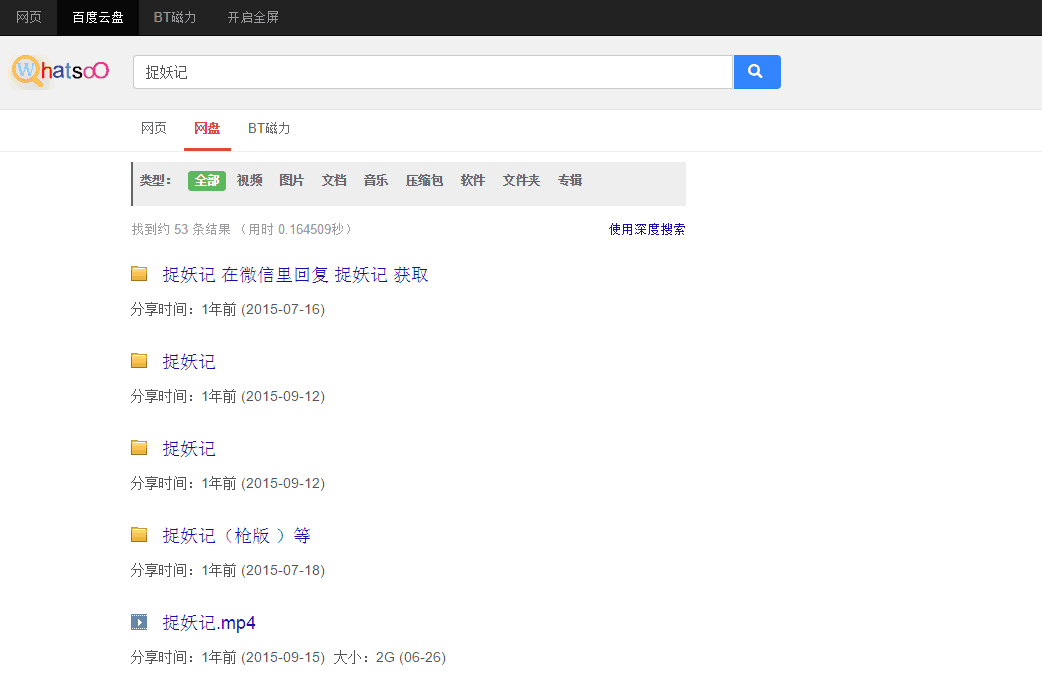
Task: Filter results by 文件夹 type
Action: (x=521, y=181)
